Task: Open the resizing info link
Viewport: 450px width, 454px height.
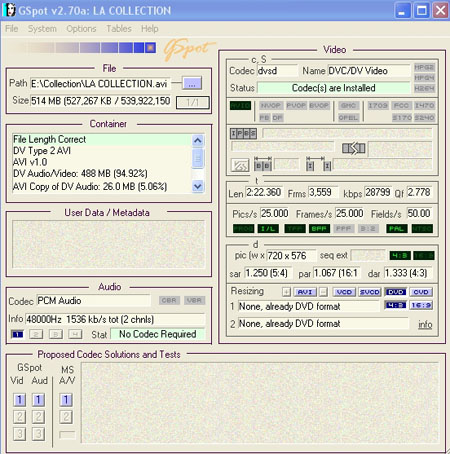Action: 425,324
